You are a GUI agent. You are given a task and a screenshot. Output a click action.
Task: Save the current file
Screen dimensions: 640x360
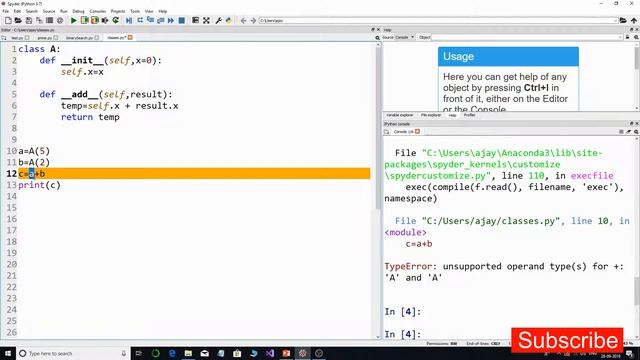click(x=29, y=20)
